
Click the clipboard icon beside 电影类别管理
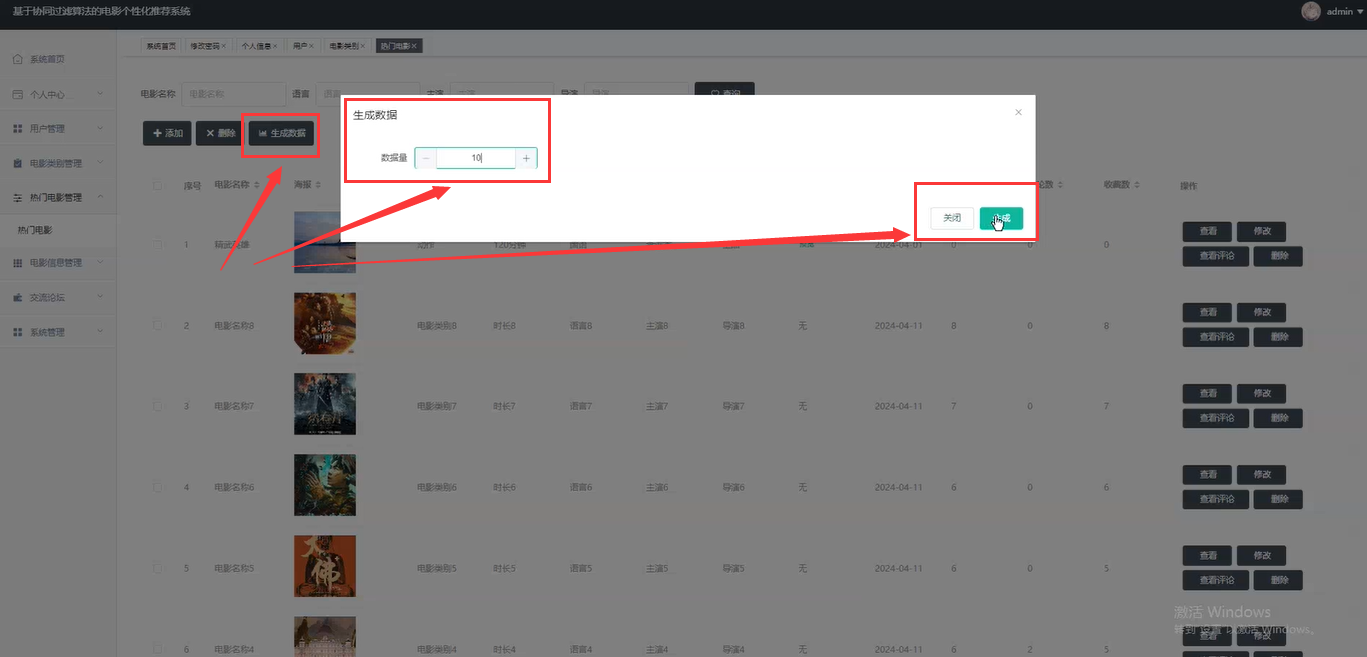tap(18, 163)
